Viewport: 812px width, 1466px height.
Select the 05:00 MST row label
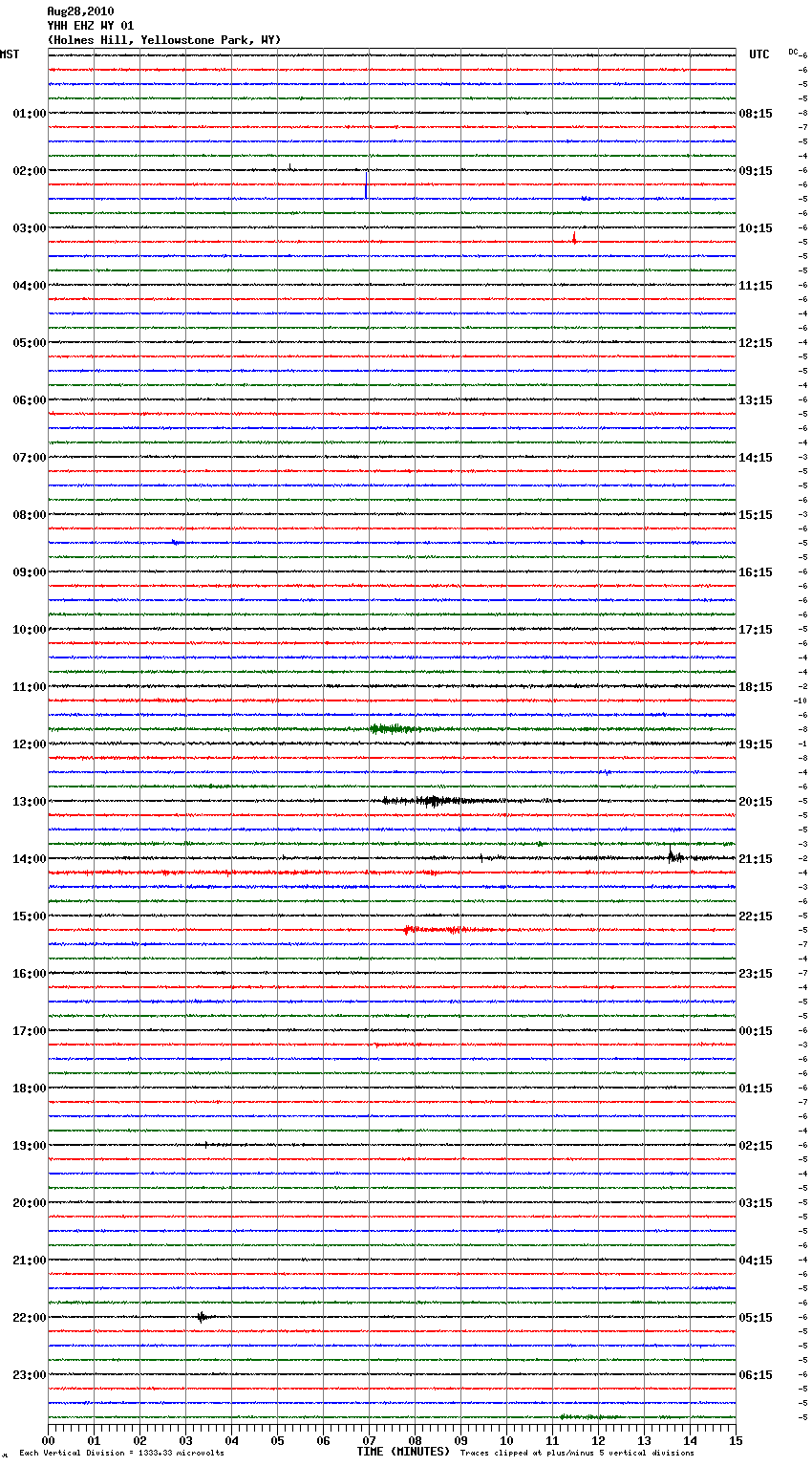tap(30, 343)
